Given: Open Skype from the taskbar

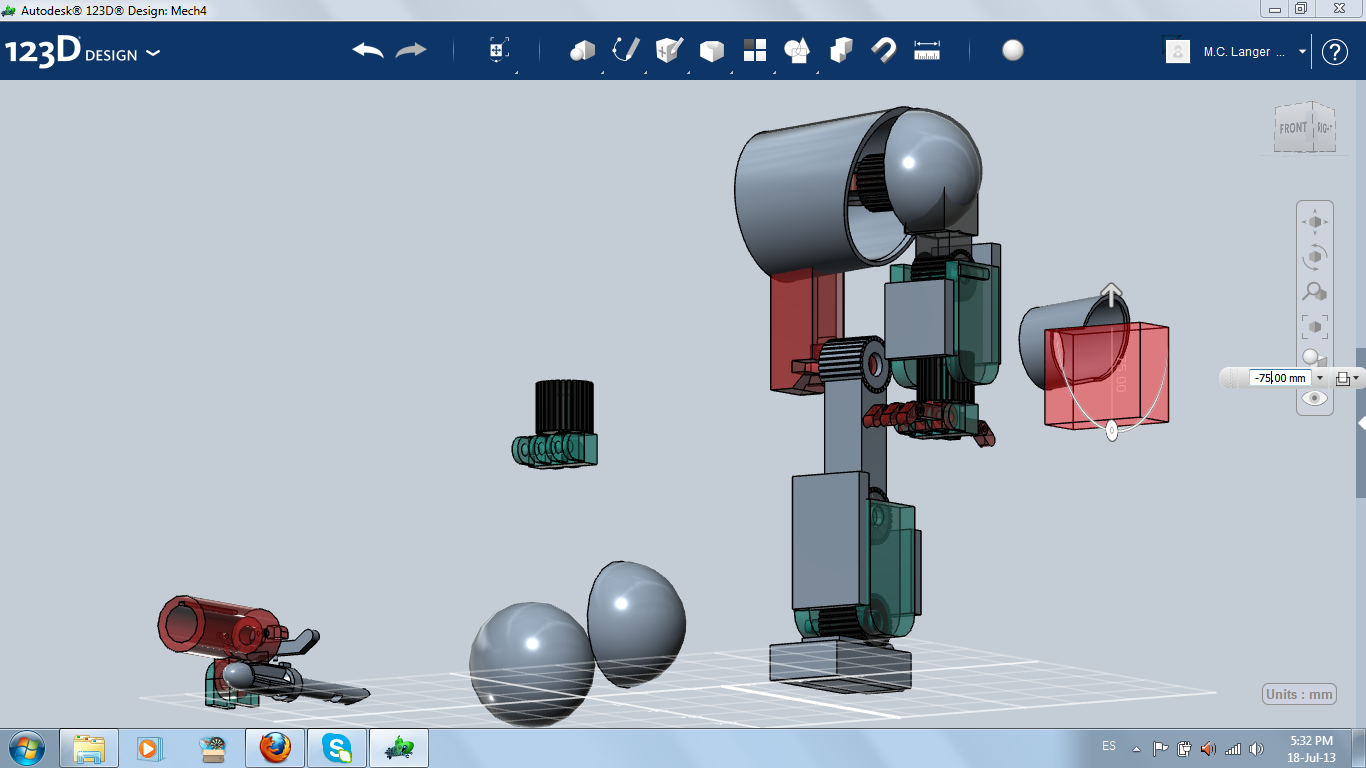Looking at the screenshot, I should pyautogui.click(x=337, y=748).
